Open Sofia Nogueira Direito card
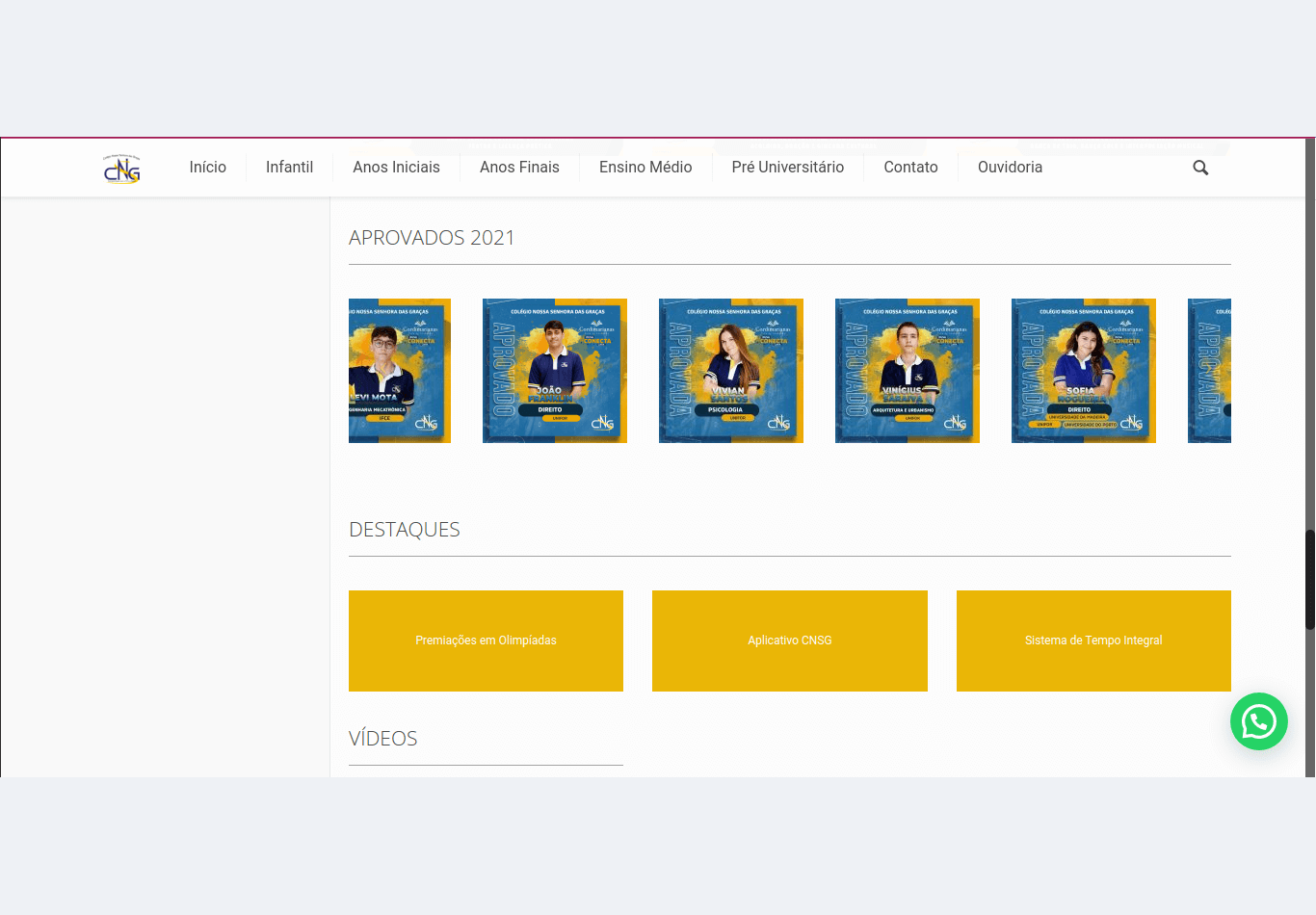This screenshot has height=915, width=1316. (1084, 371)
